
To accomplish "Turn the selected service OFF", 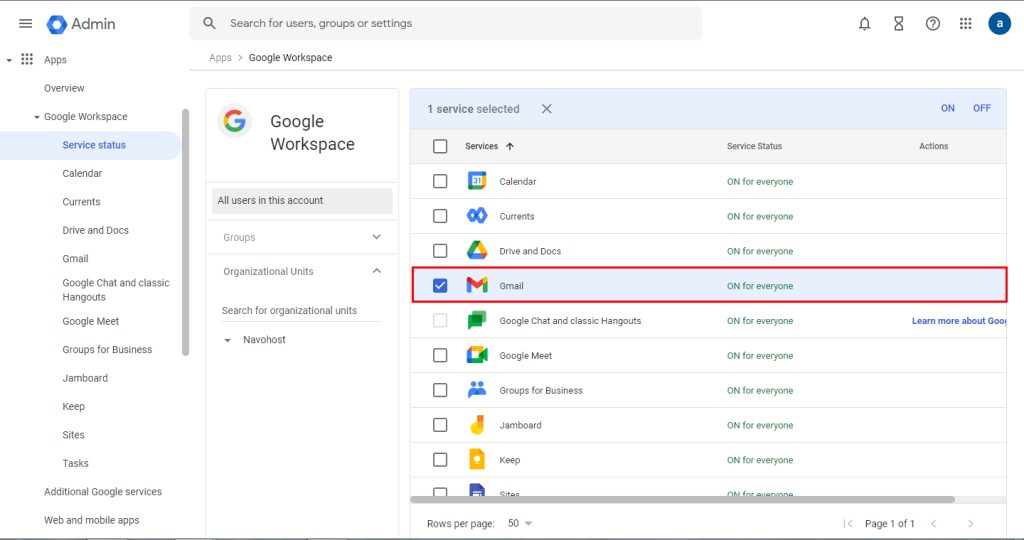I will (x=982, y=108).
